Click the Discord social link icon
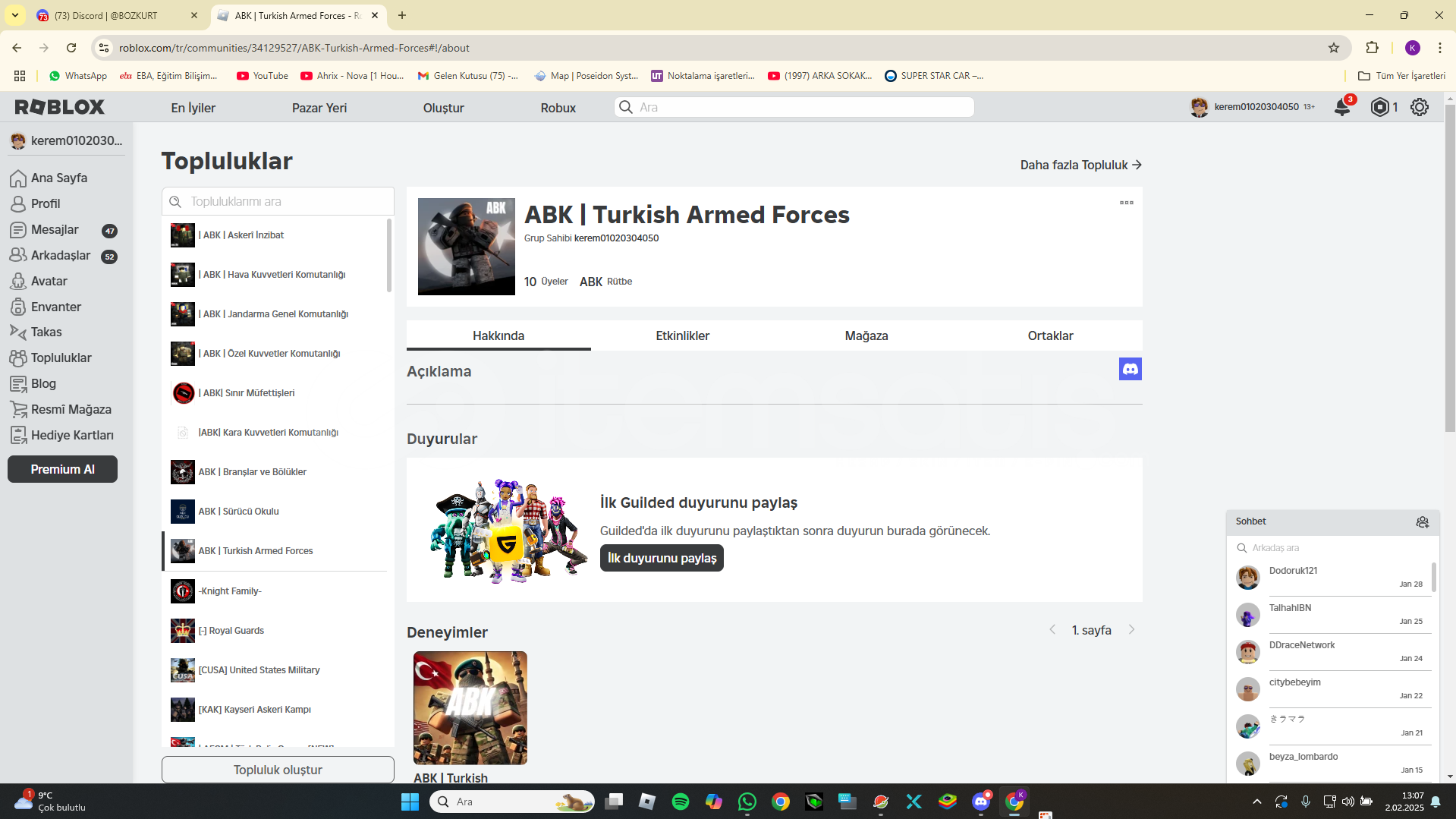This screenshot has width=1456, height=819. 1130,369
